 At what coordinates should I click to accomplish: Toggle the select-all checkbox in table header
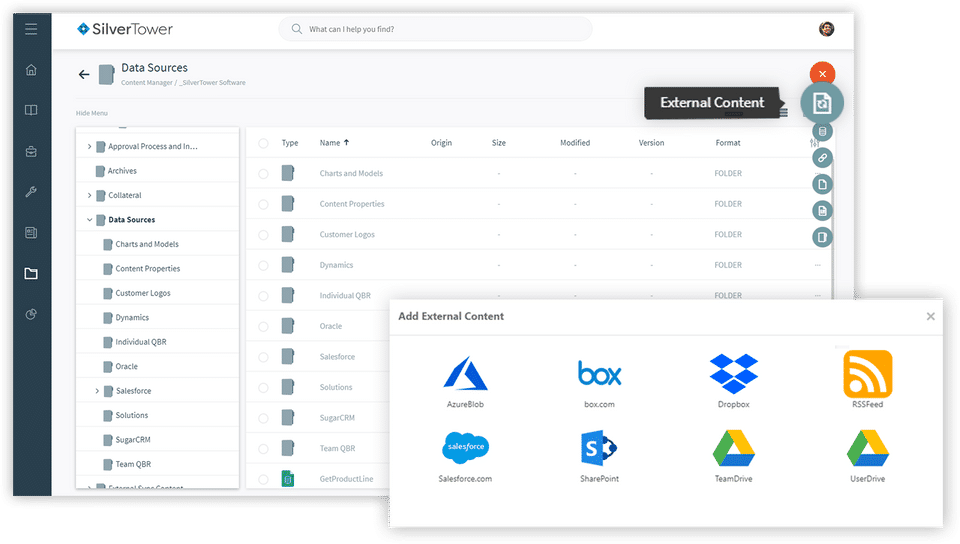coord(263,143)
